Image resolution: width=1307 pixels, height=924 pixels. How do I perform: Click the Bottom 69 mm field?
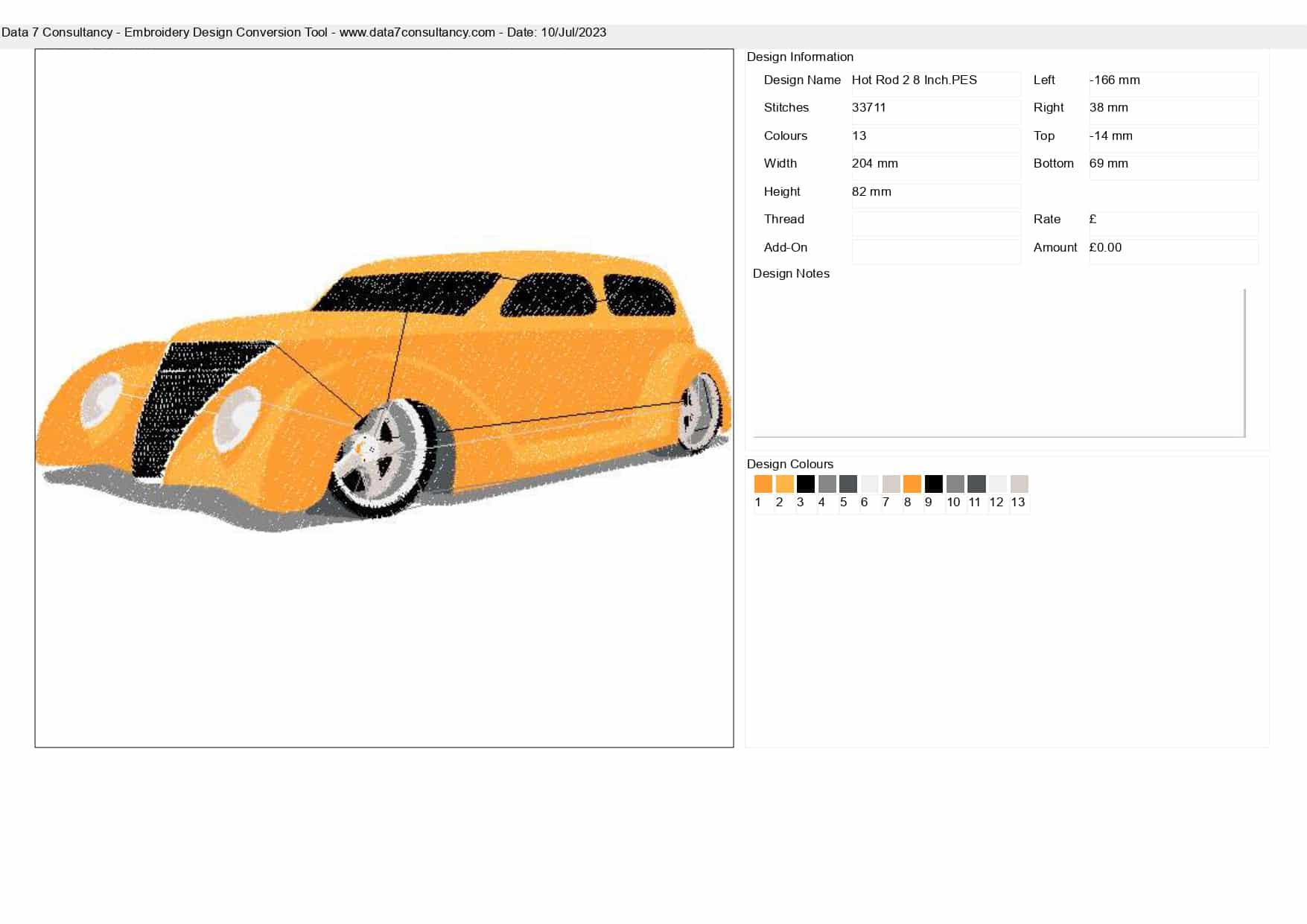1173,168
